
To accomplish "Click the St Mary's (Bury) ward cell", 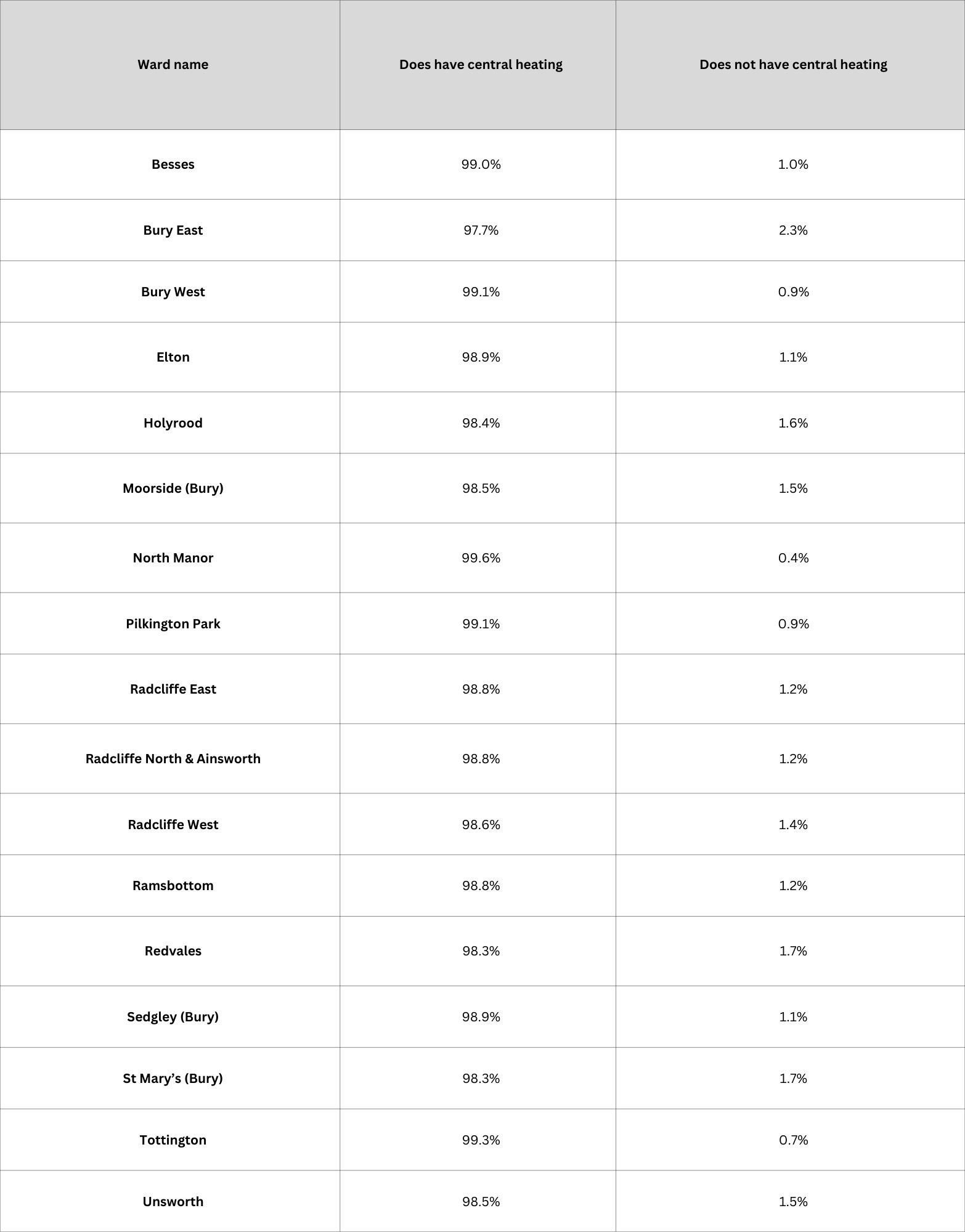I will click(x=173, y=1079).
